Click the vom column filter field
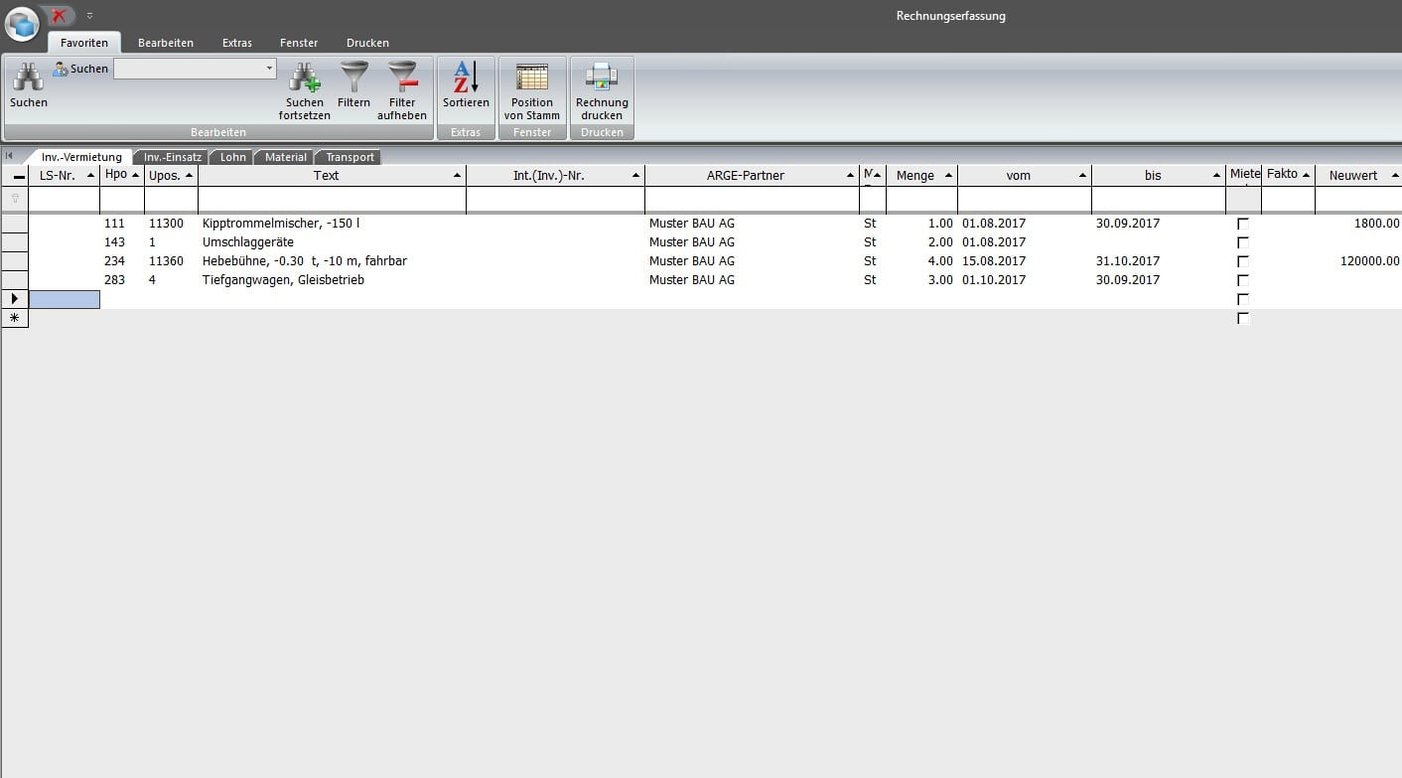Screen dimensions: 1402x778 pyautogui.click(x=1025, y=199)
